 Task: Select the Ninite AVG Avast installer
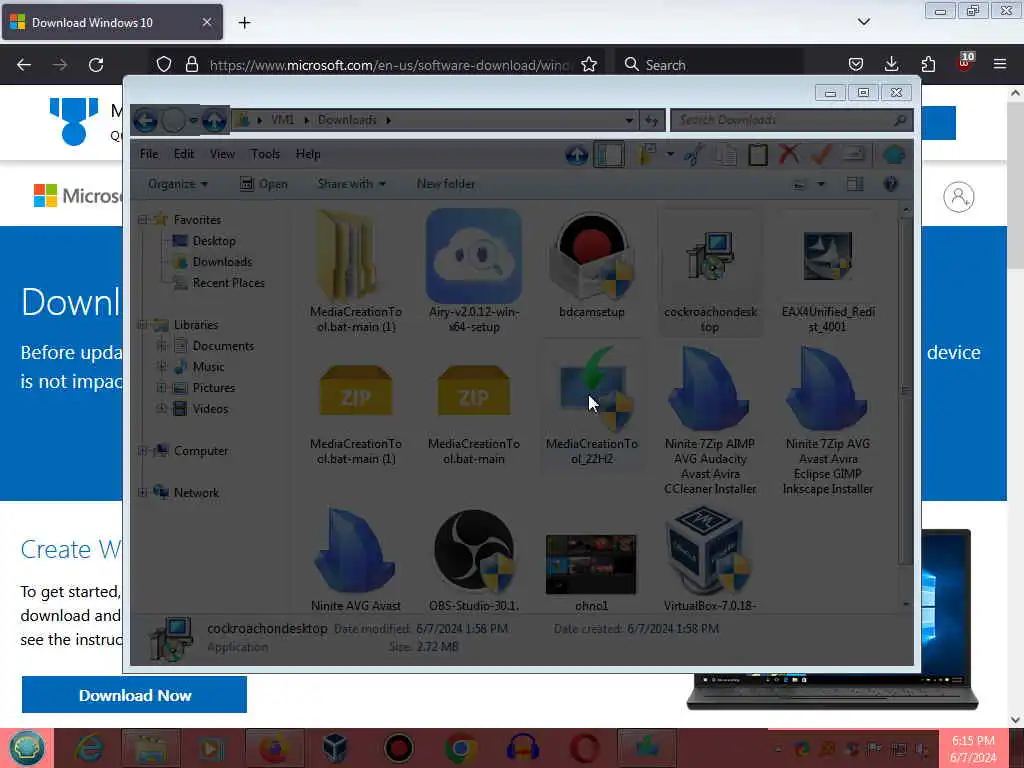pos(355,560)
